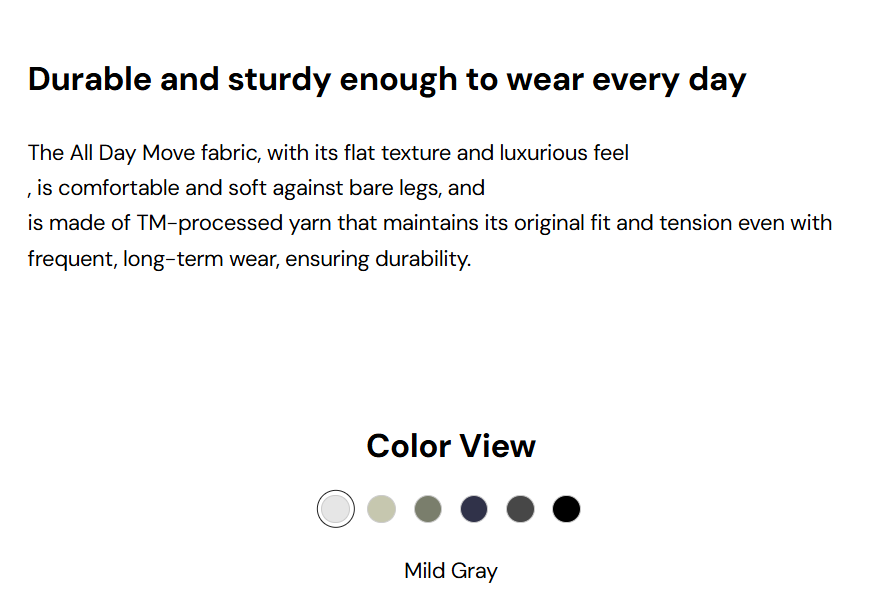
Task: Select the dark navy color swatch
Action: tap(474, 509)
